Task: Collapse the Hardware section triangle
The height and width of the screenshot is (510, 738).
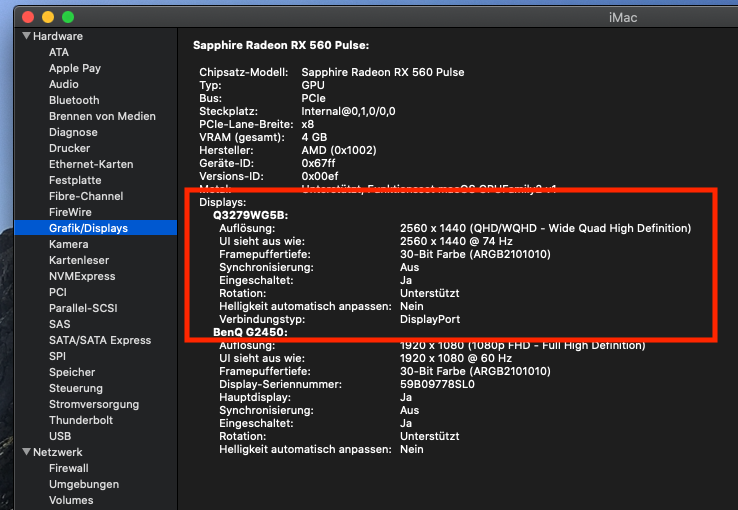Action: point(26,36)
